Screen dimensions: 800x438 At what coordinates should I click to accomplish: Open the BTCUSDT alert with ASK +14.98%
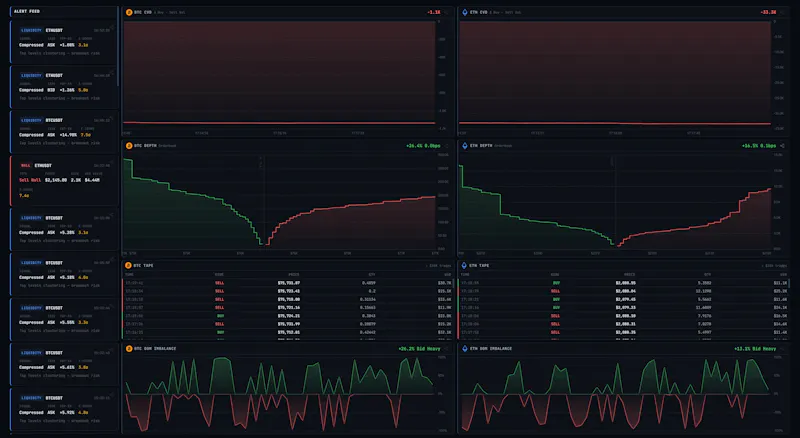pos(64,132)
